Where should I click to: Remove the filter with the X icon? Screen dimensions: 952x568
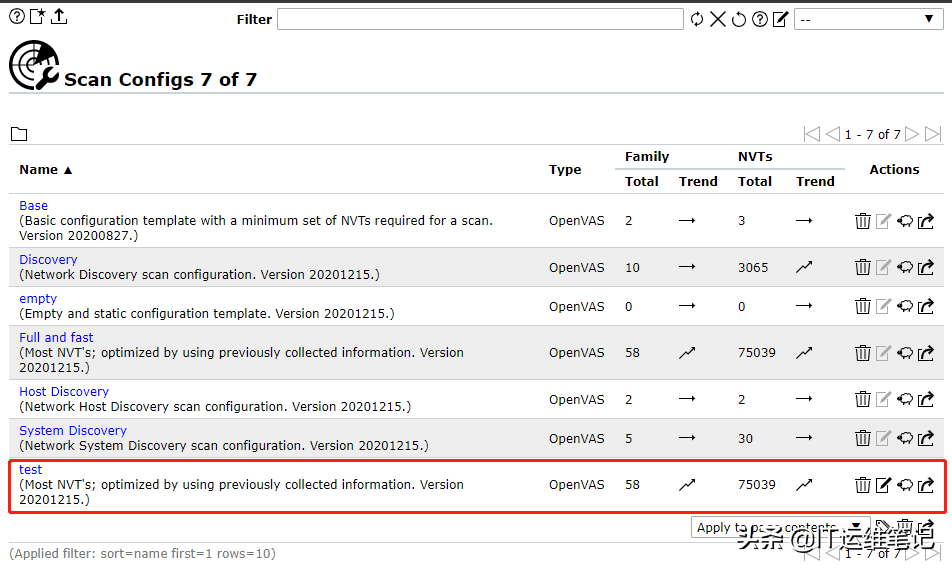click(x=718, y=19)
